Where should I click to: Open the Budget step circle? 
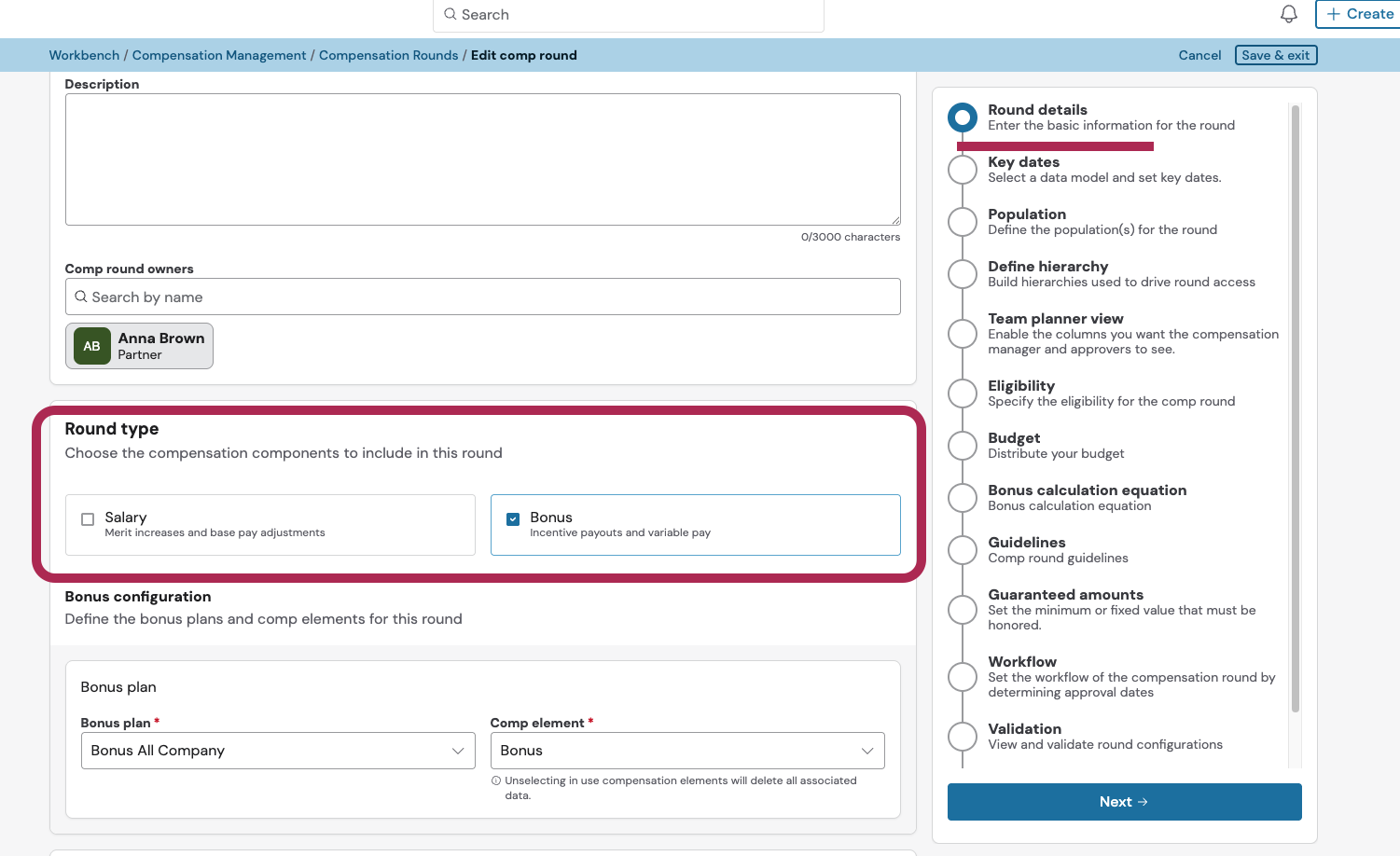click(x=962, y=446)
